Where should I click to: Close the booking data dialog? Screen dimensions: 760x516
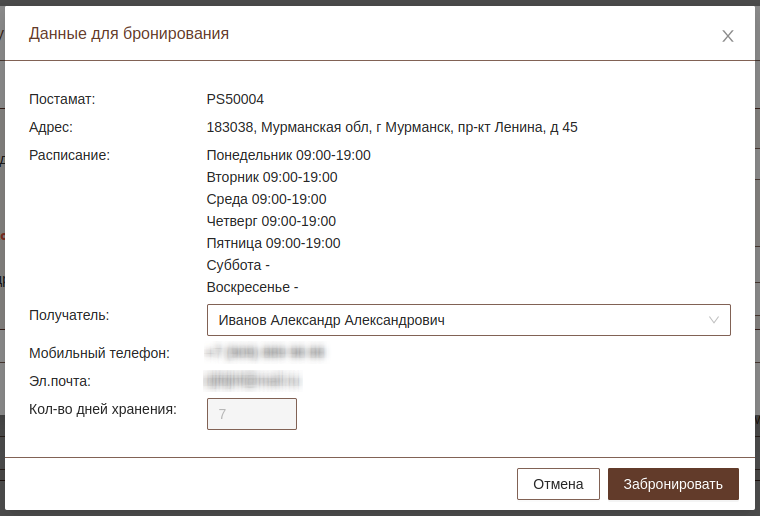pos(728,36)
